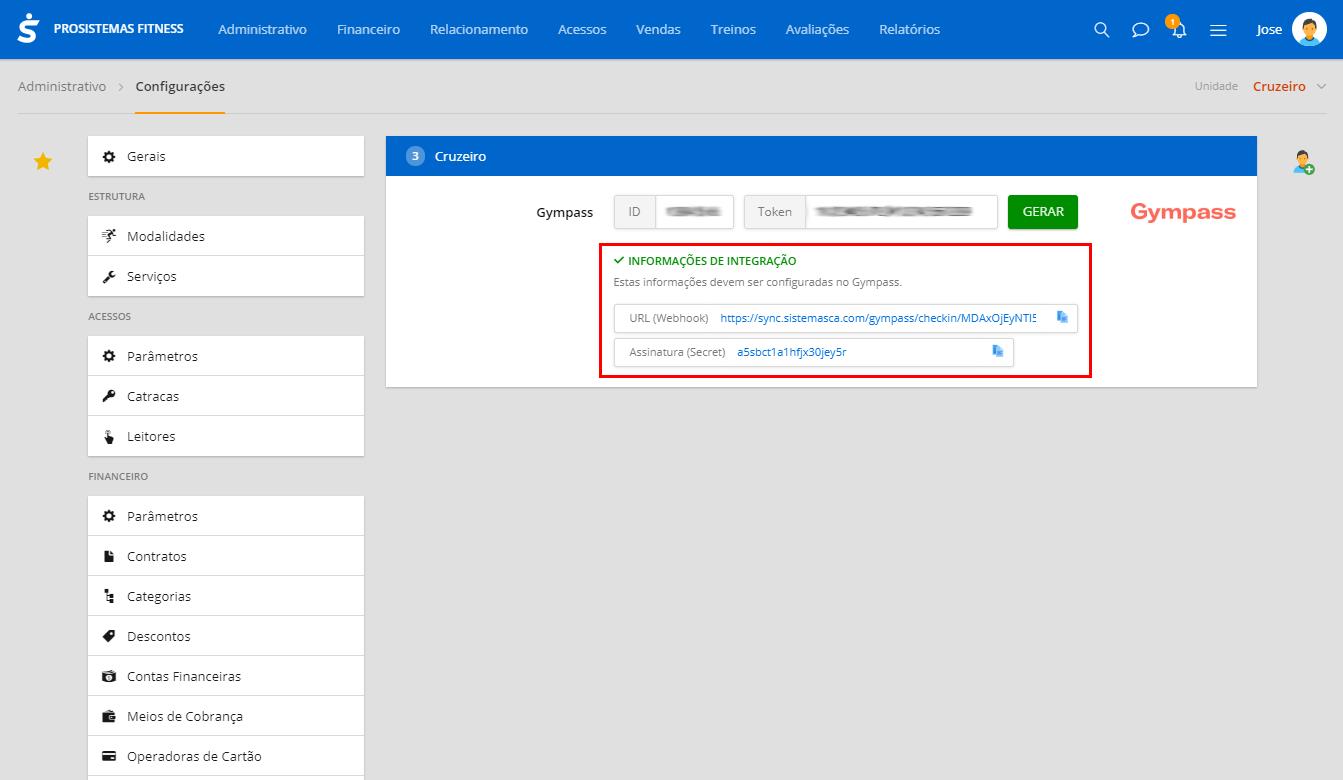1343x780 pixels.
Task: Click the Leitores touch icon
Action: 109,436
